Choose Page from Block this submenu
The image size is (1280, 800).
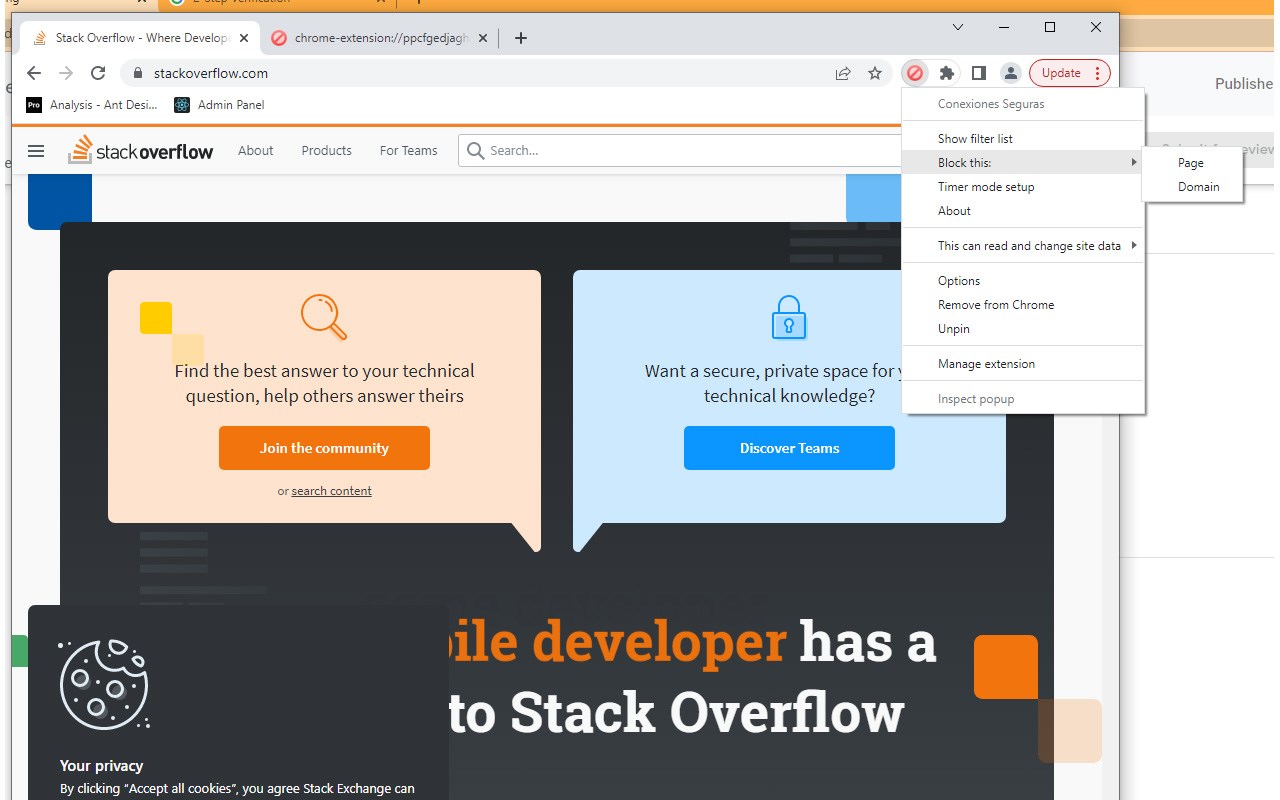1192,163
